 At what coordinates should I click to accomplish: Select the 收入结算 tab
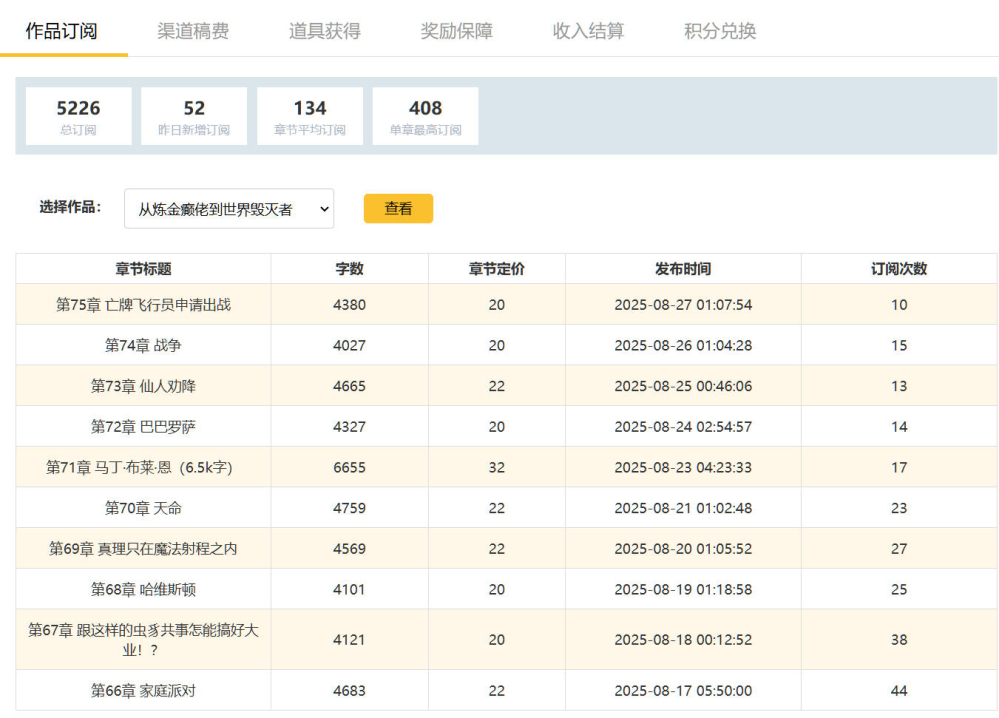coord(588,31)
